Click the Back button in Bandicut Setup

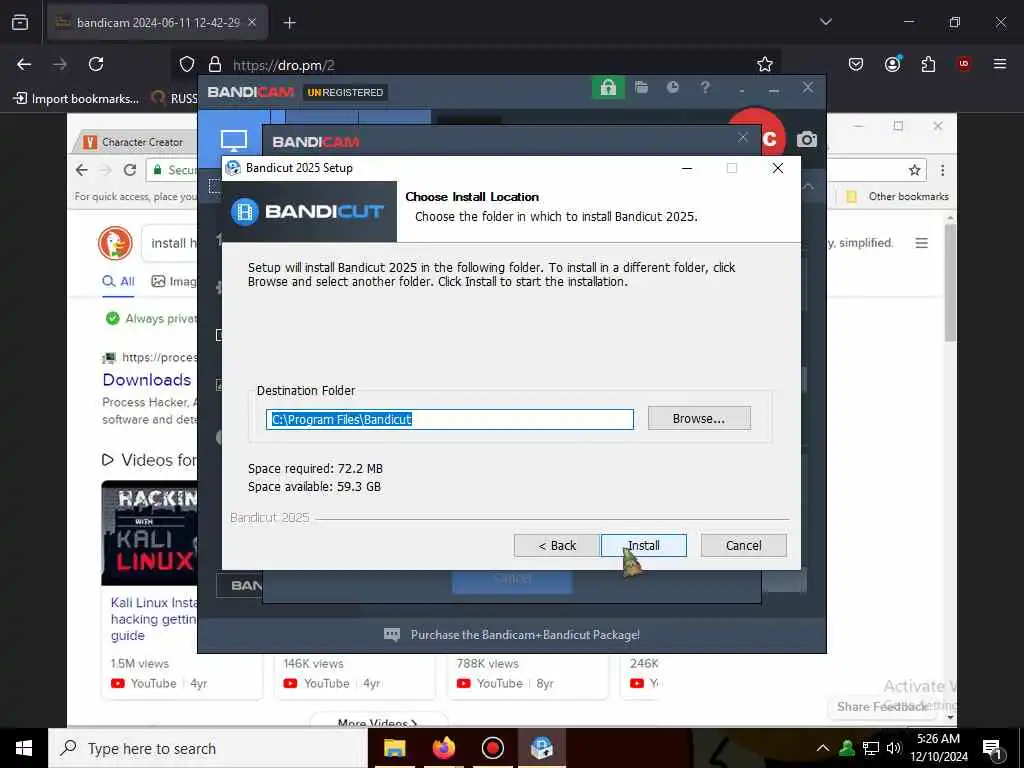click(x=556, y=545)
